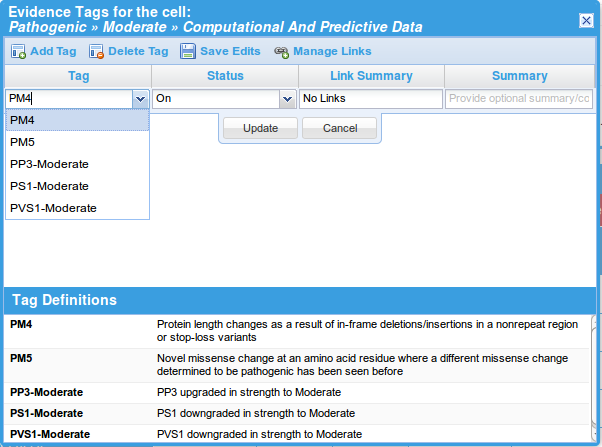Click the Add Tag icon
Viewport: 602px width, 447px height.
point(19,51)
